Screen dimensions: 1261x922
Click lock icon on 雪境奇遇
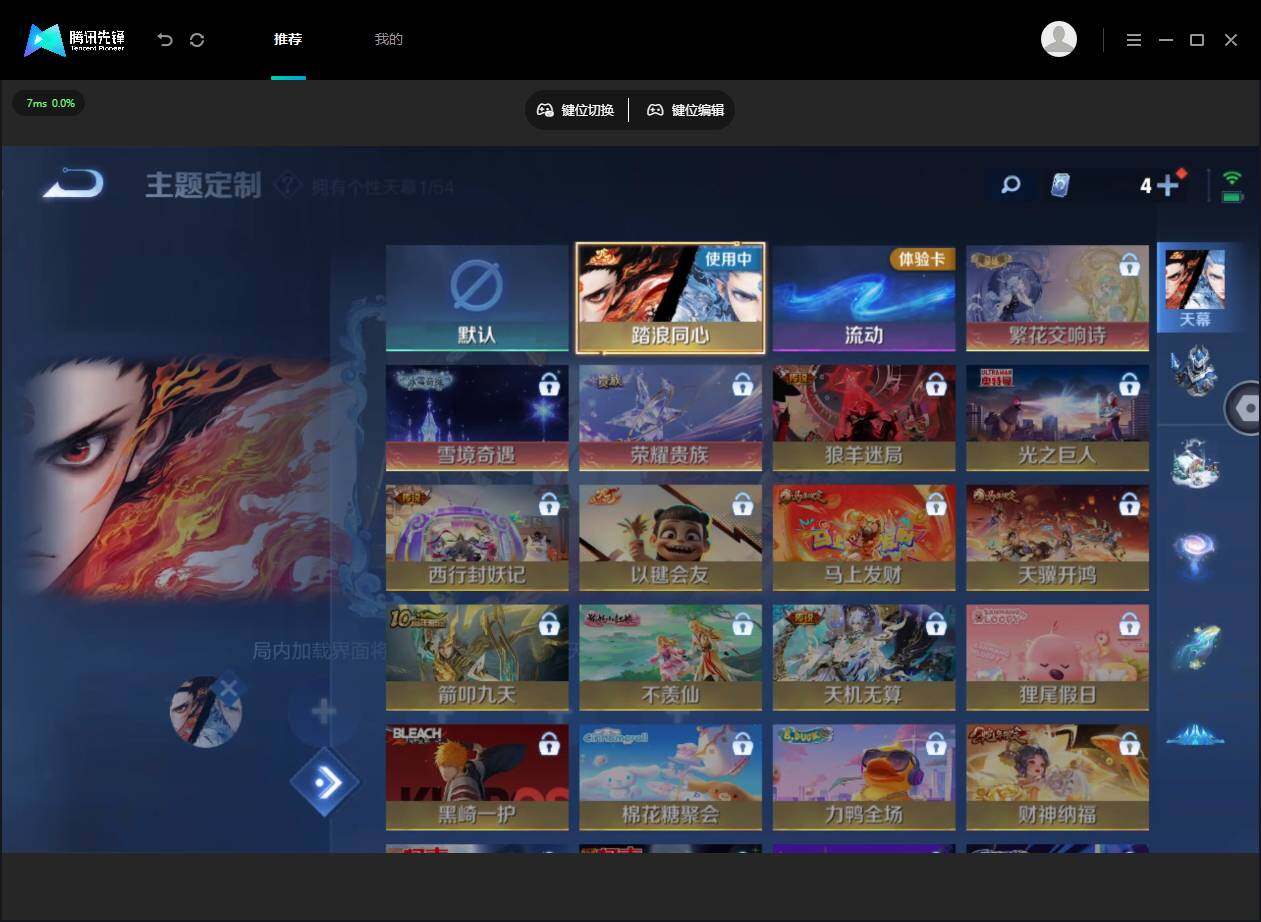click(x=549, y=385)
